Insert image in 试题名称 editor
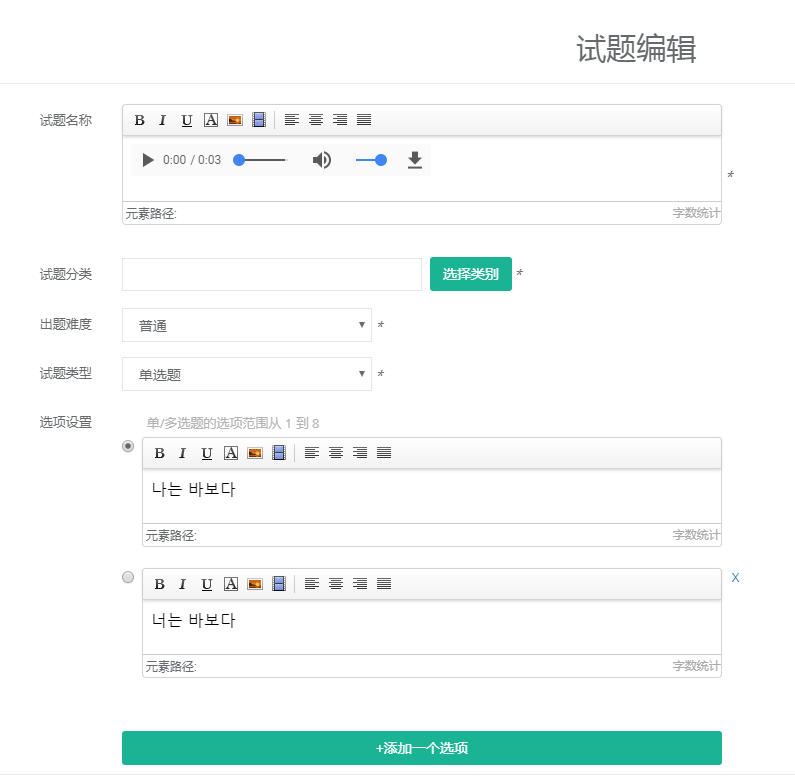795x779 pixels. tap(235, 120)
